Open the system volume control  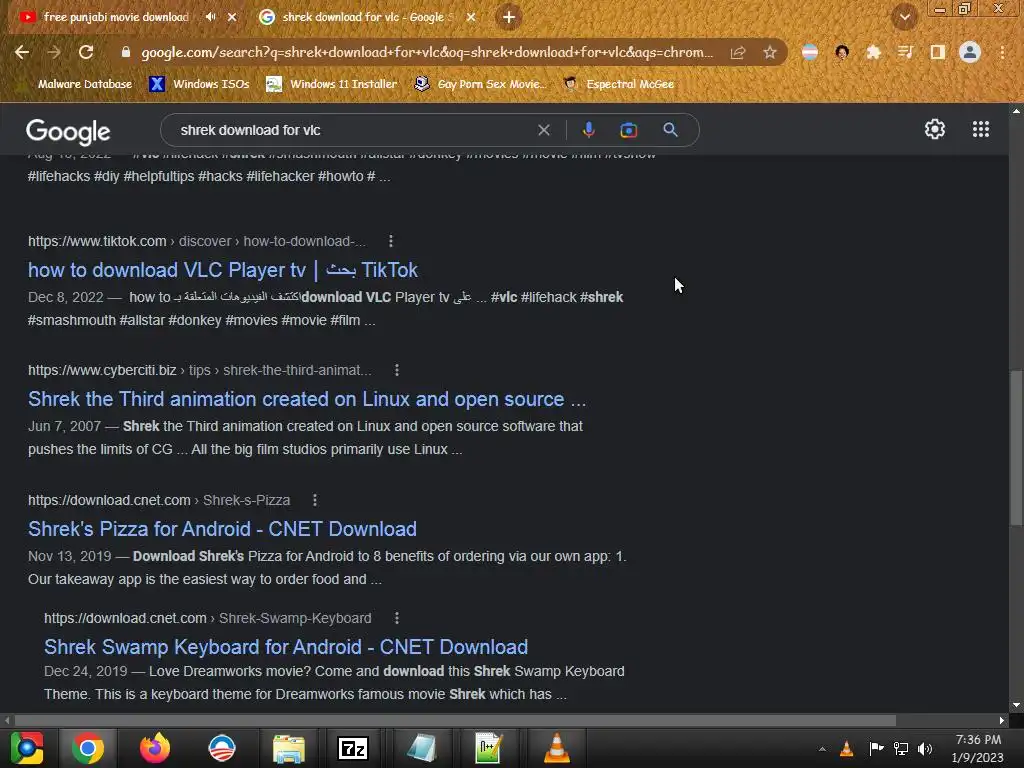[925, 748]
